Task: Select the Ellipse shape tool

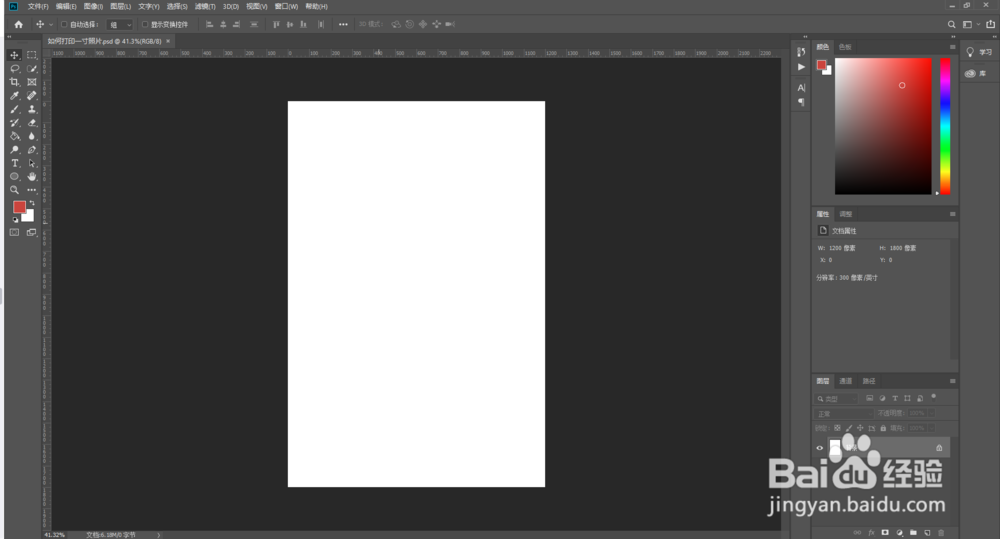Action: point(14,177)
